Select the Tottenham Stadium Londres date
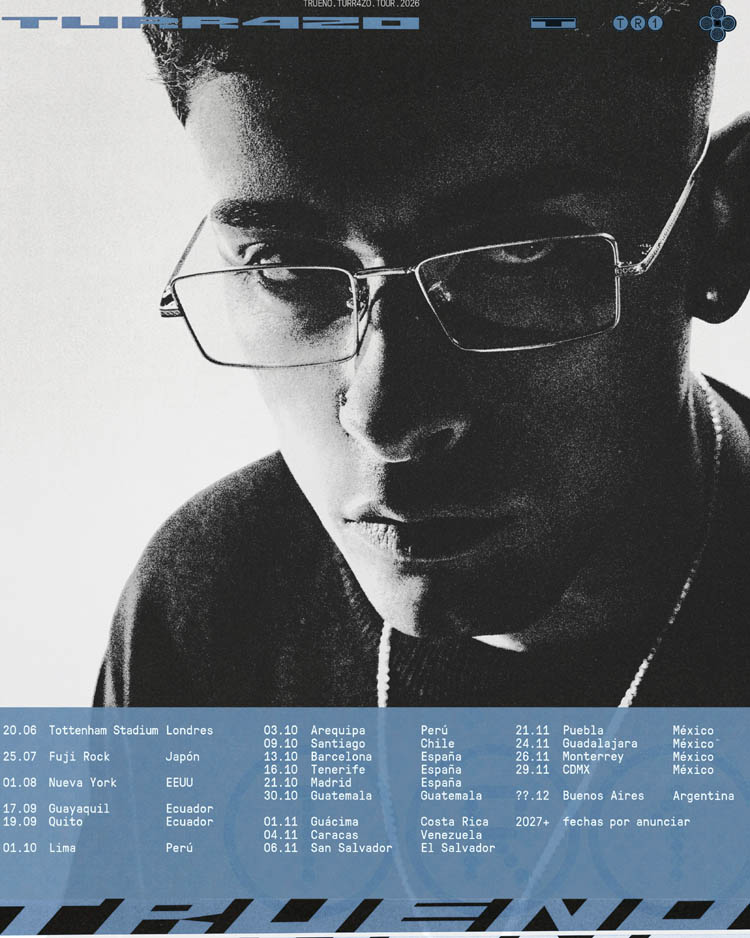The width and height of the screenshot is (750, 938). pyautogui.click(x=108, y=730)
